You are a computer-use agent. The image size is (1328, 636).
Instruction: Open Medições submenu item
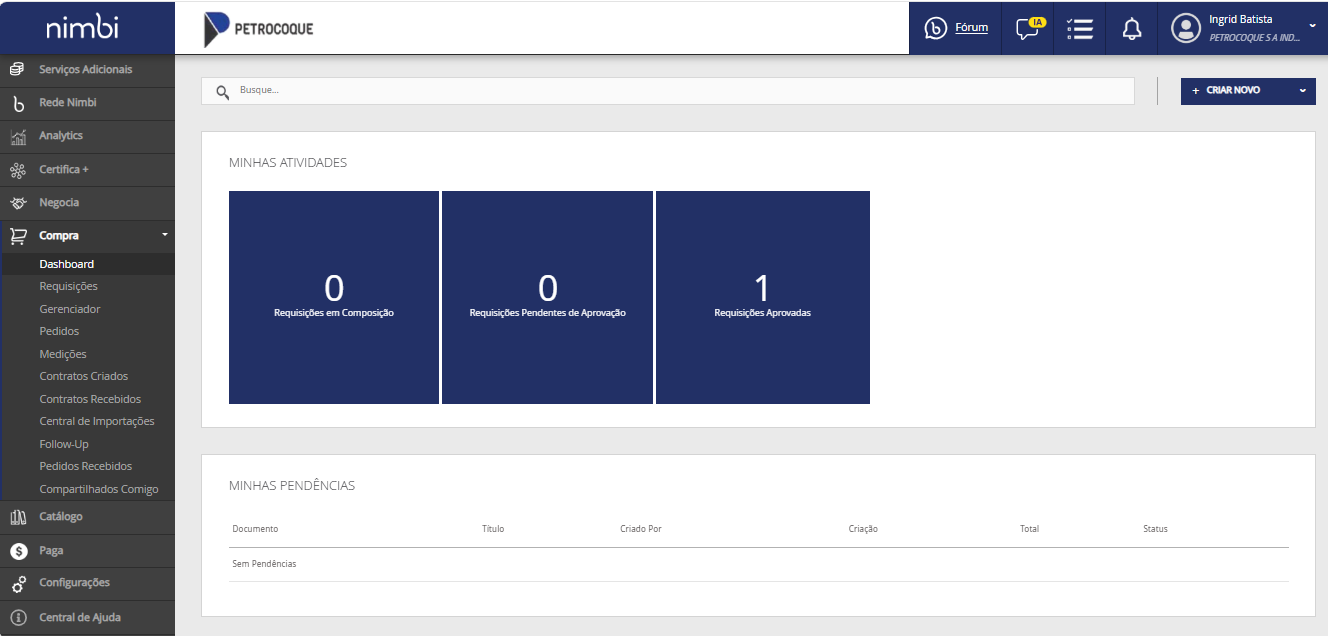63,354
